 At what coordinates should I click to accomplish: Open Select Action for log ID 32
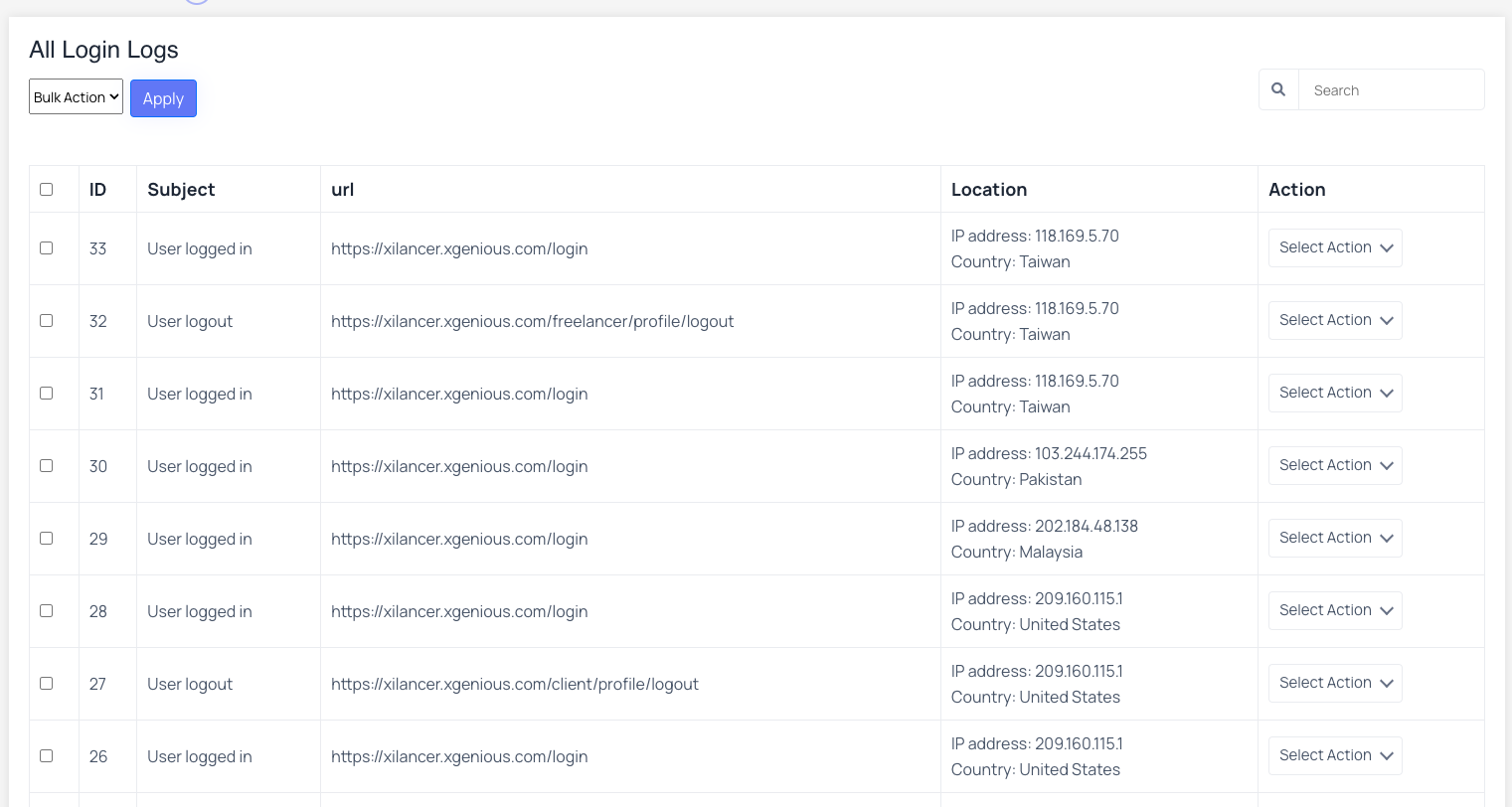tap(1335, 320)
